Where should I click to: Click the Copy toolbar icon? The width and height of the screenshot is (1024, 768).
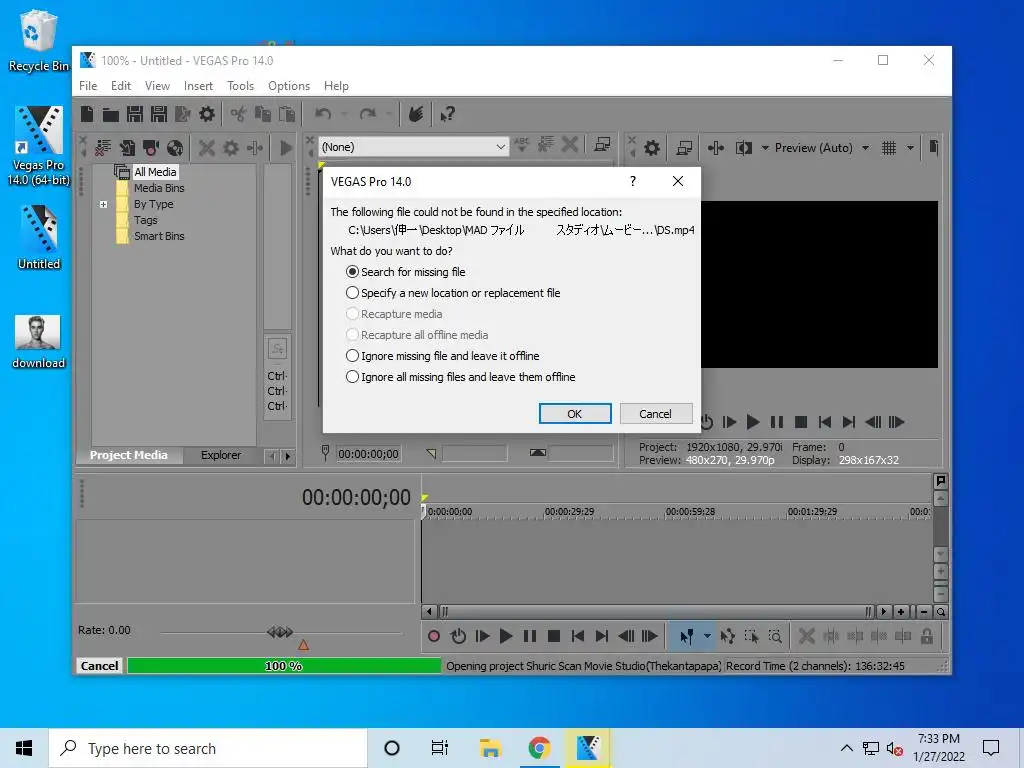(x=263, y=114)
